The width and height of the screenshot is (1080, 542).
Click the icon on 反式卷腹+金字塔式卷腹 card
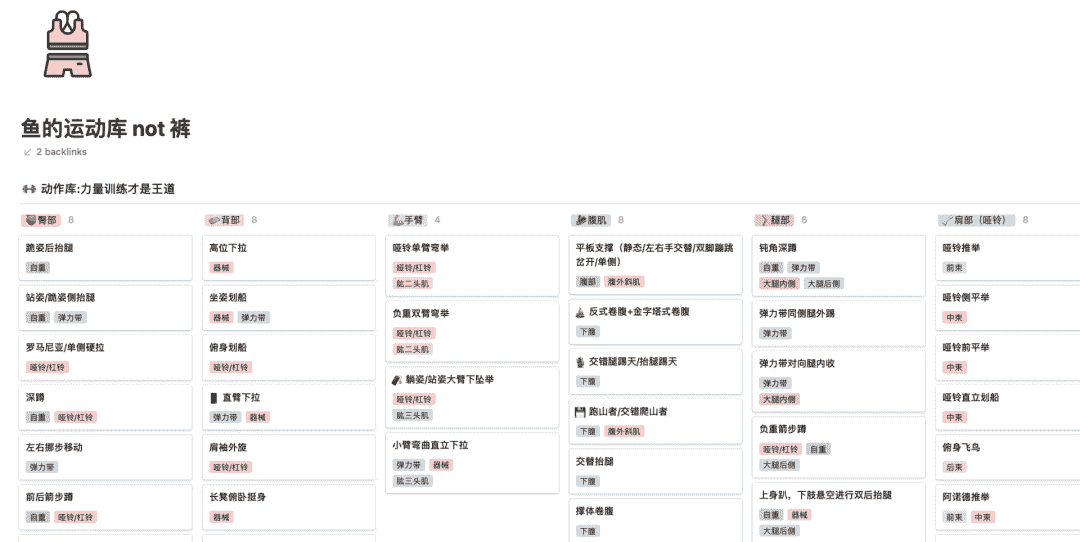[x=581, y=312]
